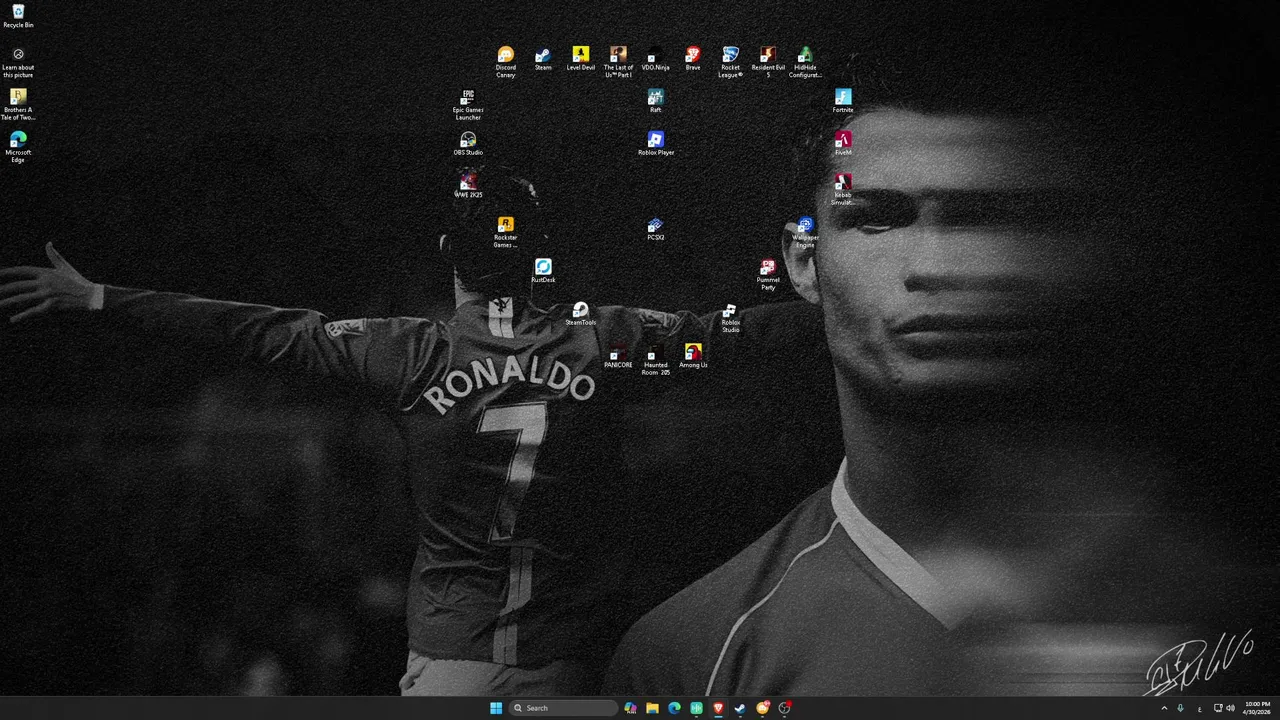This screenshot has width=1280, height=720.
Task: Select the Steam desktop shortcut
Action: coord(543,59)
